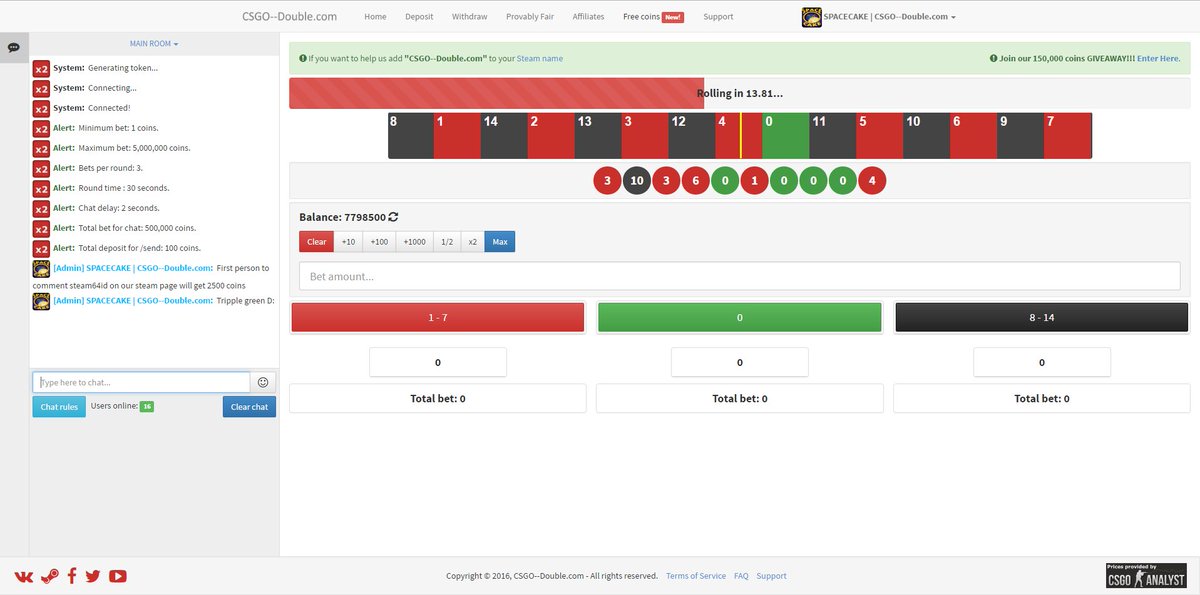Click the black 11 tile on the roulette wheel

pos(832,136)
